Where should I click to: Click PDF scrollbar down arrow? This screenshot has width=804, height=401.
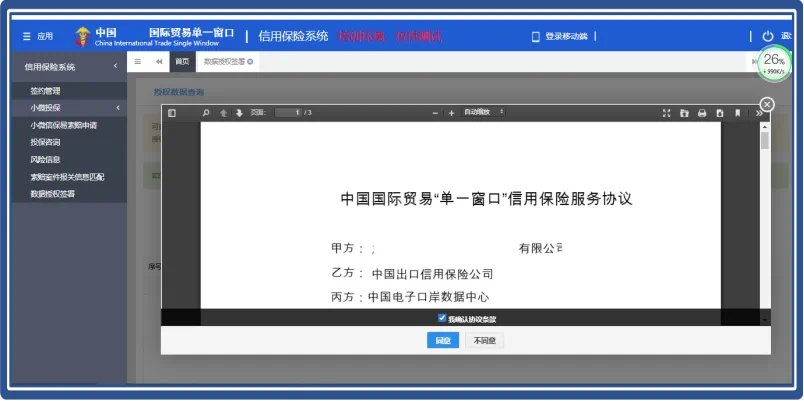(765, 320)
